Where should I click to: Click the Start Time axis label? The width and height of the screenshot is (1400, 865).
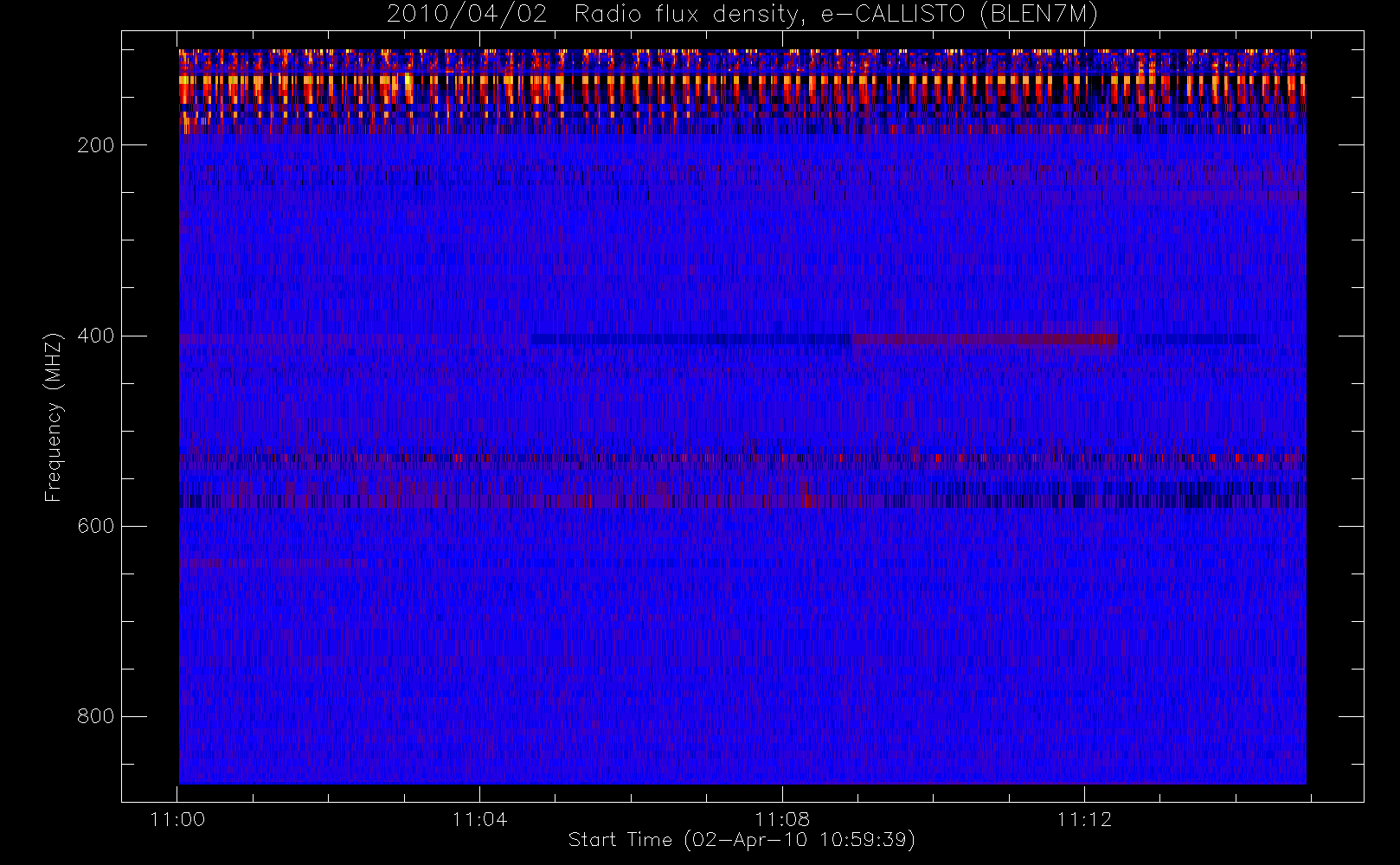(x=742, y=840)
